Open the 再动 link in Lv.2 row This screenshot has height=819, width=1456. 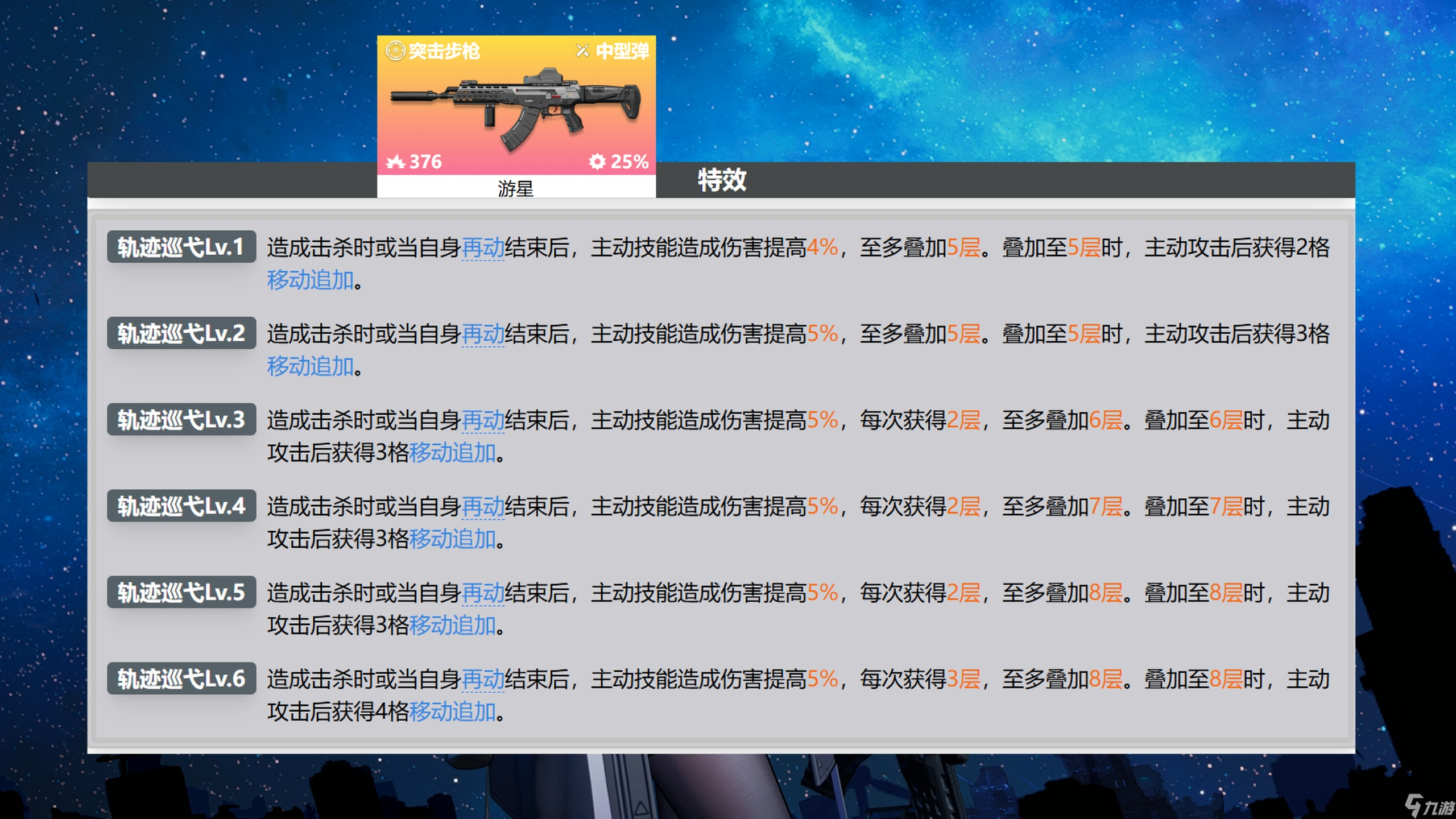coord(483,334)
